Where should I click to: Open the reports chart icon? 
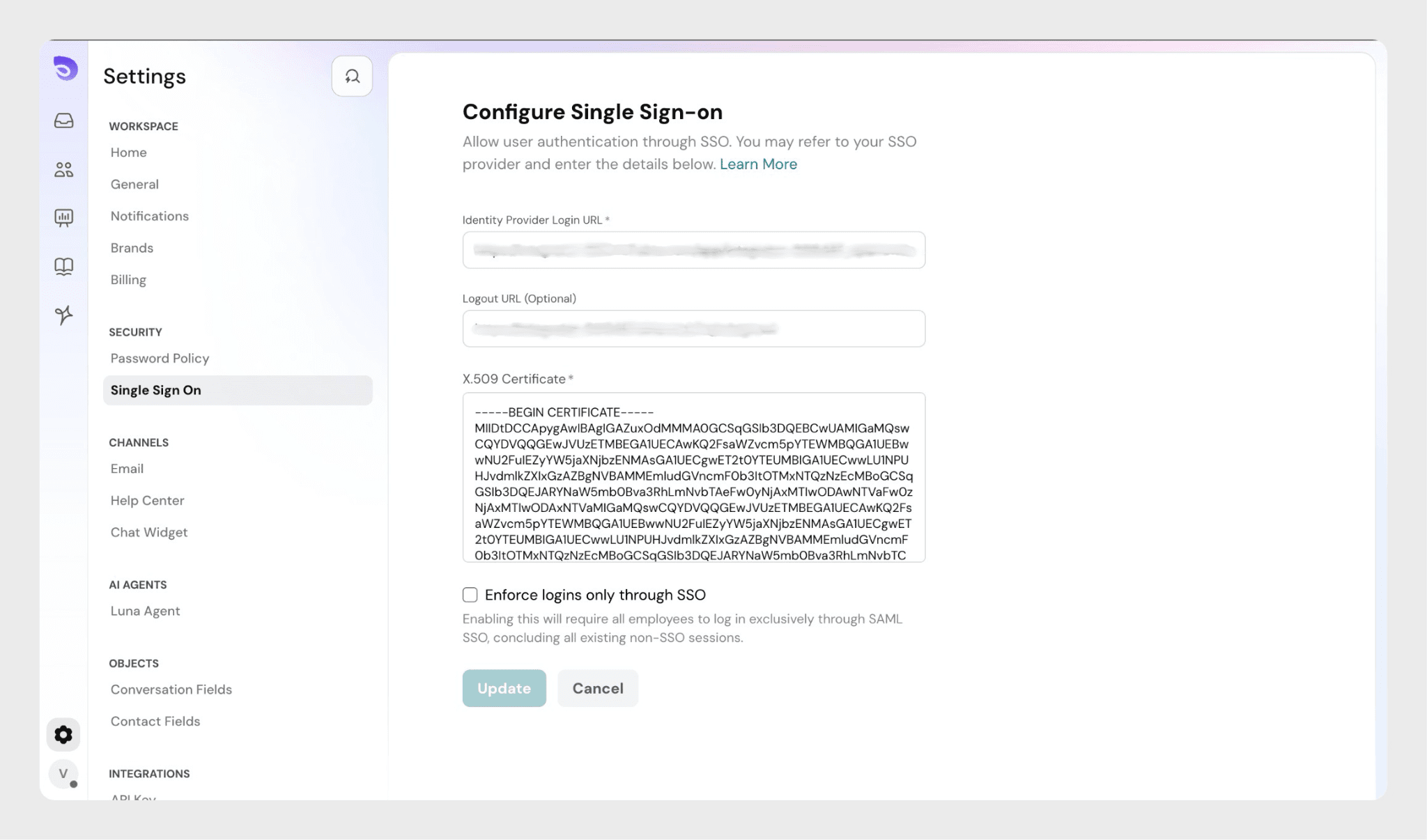[x=64, y=218]
